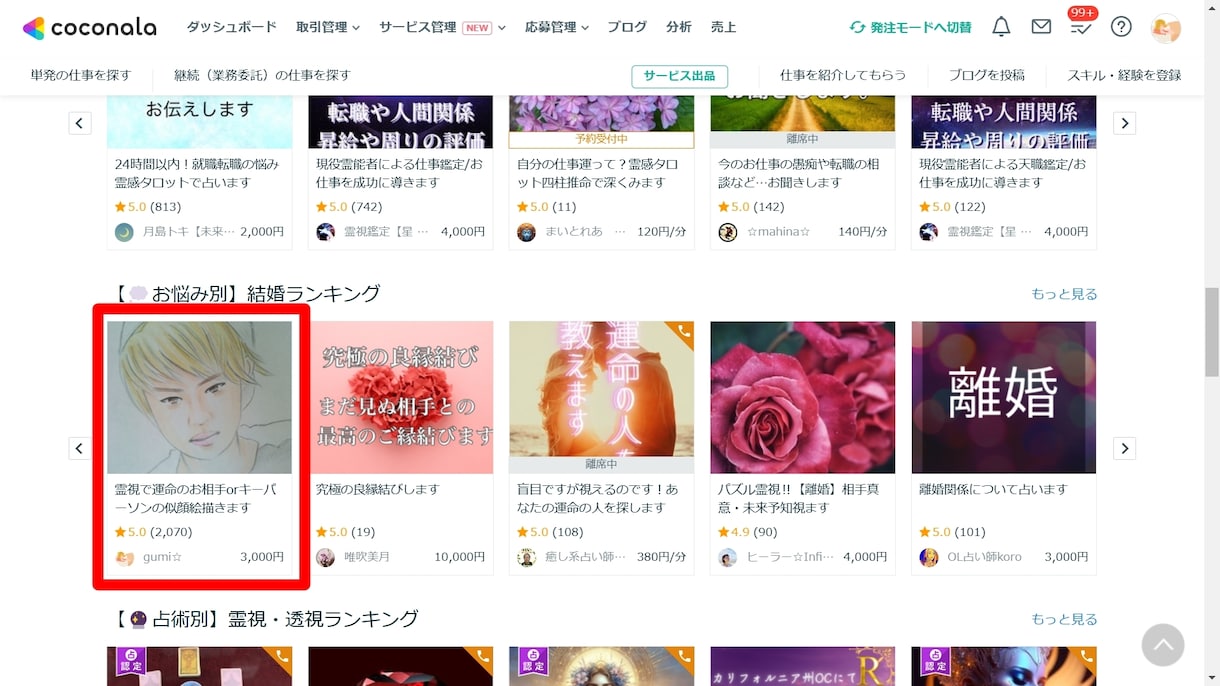
Task: Open the 離婚 thumbnail image
Action: click(1004, 397)
